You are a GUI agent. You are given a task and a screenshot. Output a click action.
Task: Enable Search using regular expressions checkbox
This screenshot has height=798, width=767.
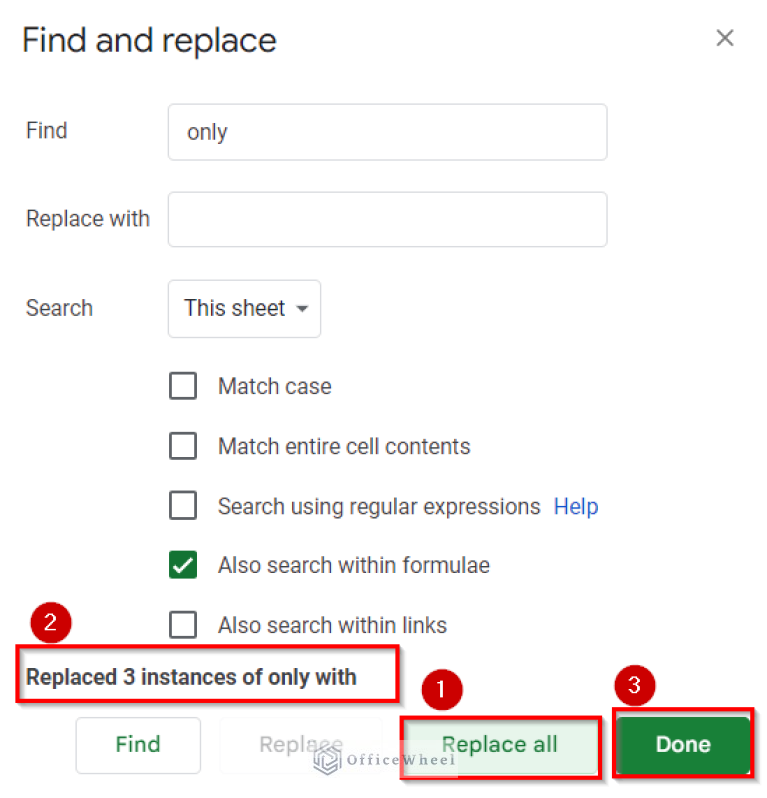[183, 506]
